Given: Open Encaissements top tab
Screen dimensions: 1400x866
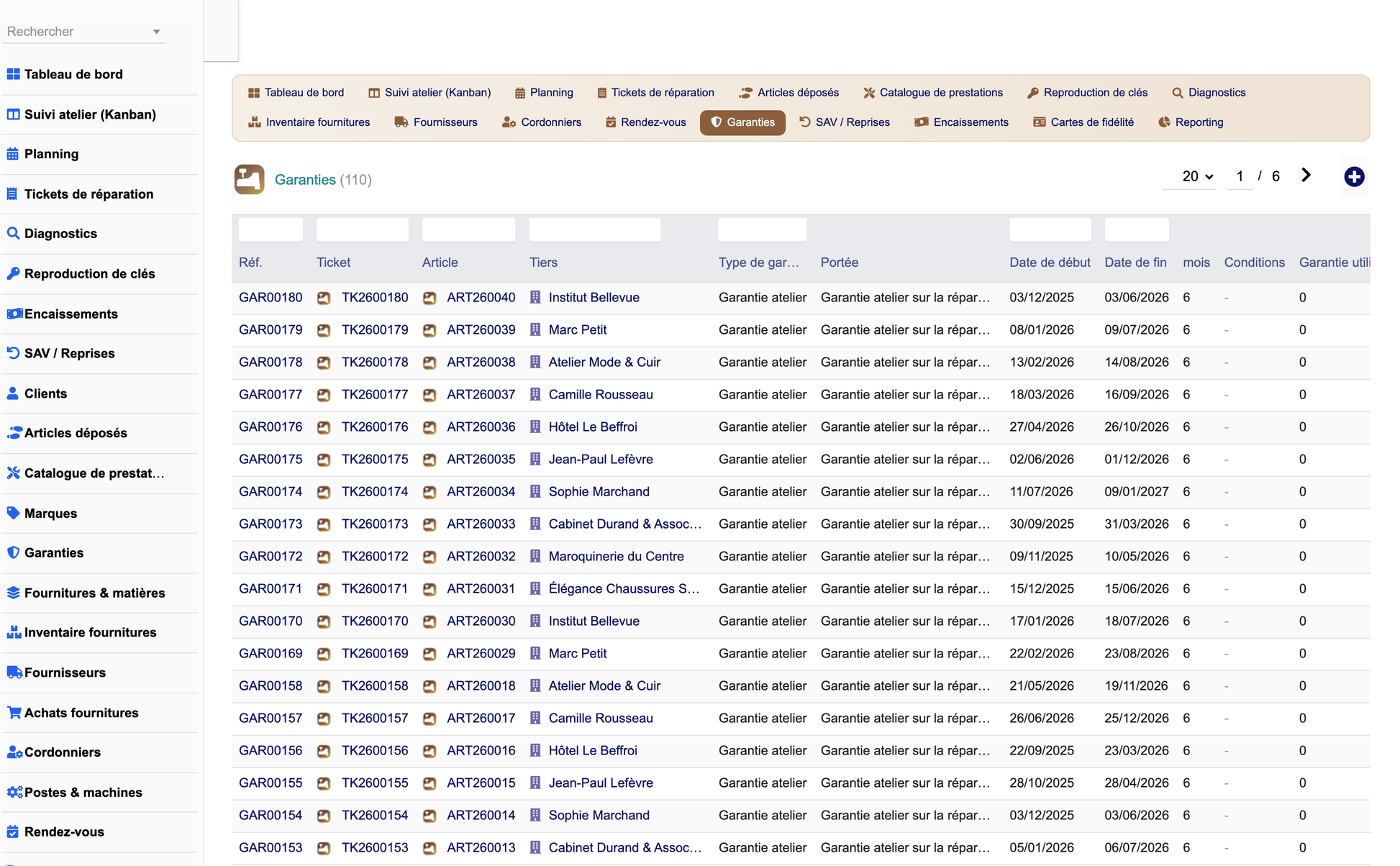Looking at the screenshot, I should tap(961, 122).
